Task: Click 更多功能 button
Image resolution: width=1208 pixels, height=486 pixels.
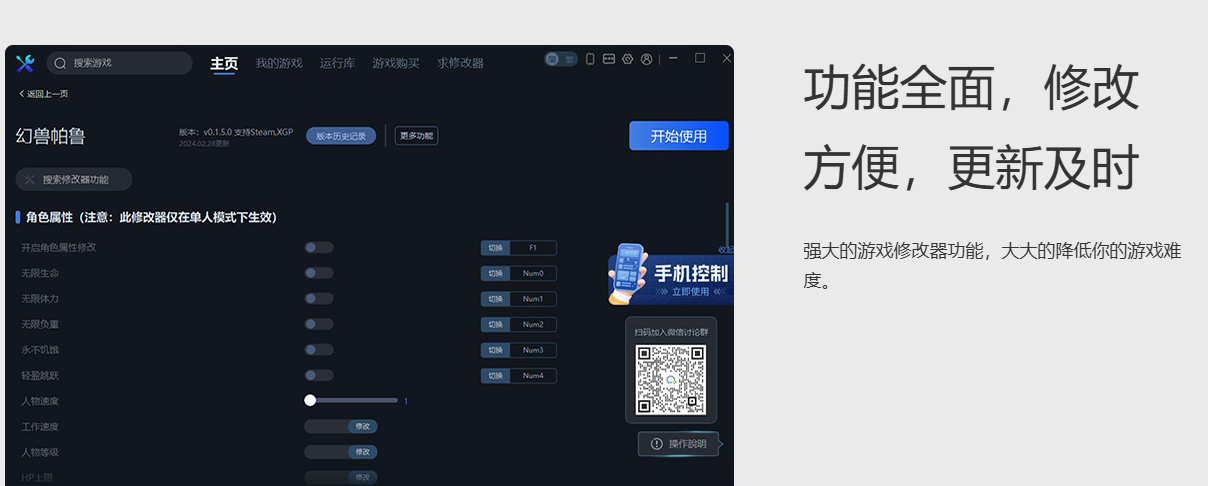Action: (416, 136)
